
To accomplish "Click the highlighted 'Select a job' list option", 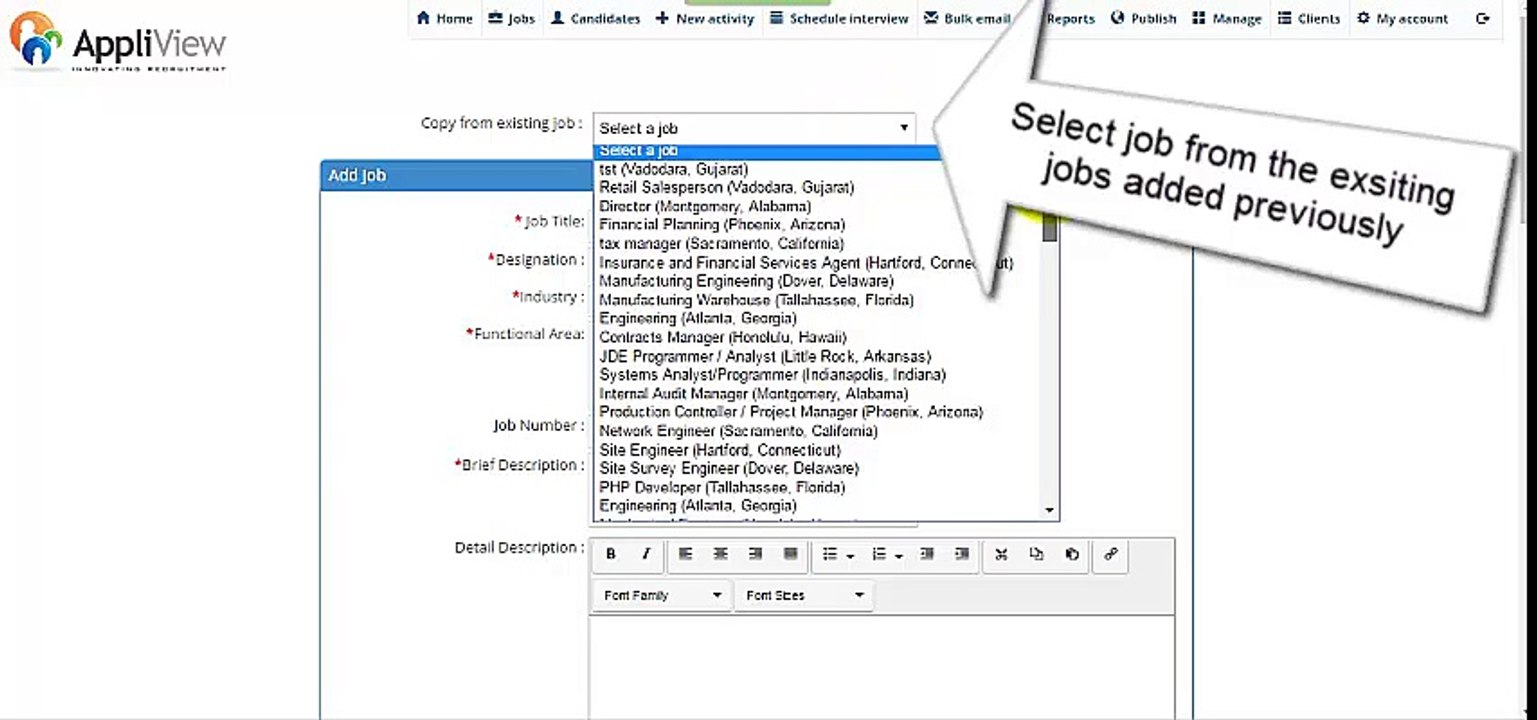I will coord(768,151).
